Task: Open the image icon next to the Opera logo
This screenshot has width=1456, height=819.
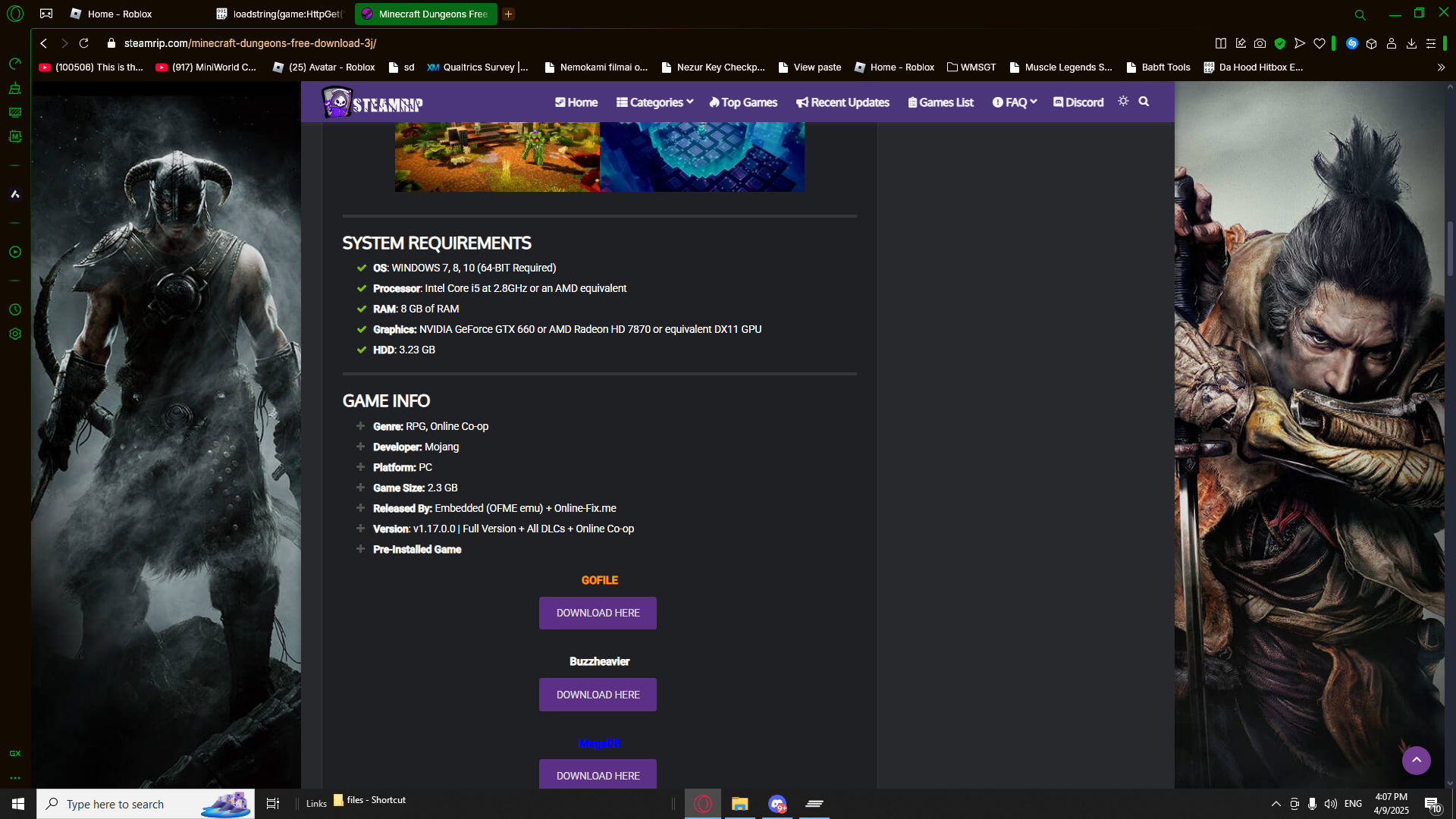Action: point(46,14)
